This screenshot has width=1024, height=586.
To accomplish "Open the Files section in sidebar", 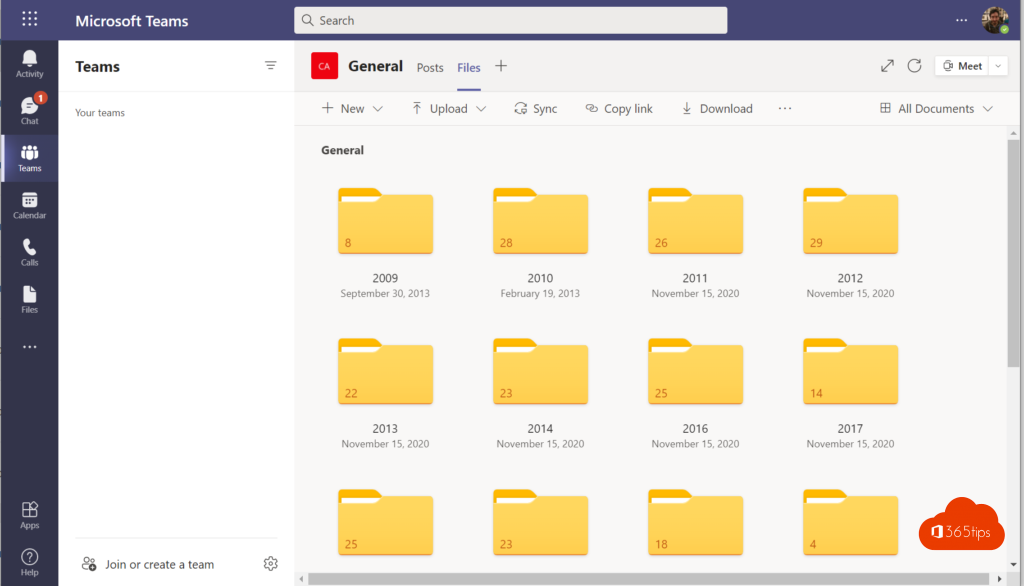I will click(29, 297).
